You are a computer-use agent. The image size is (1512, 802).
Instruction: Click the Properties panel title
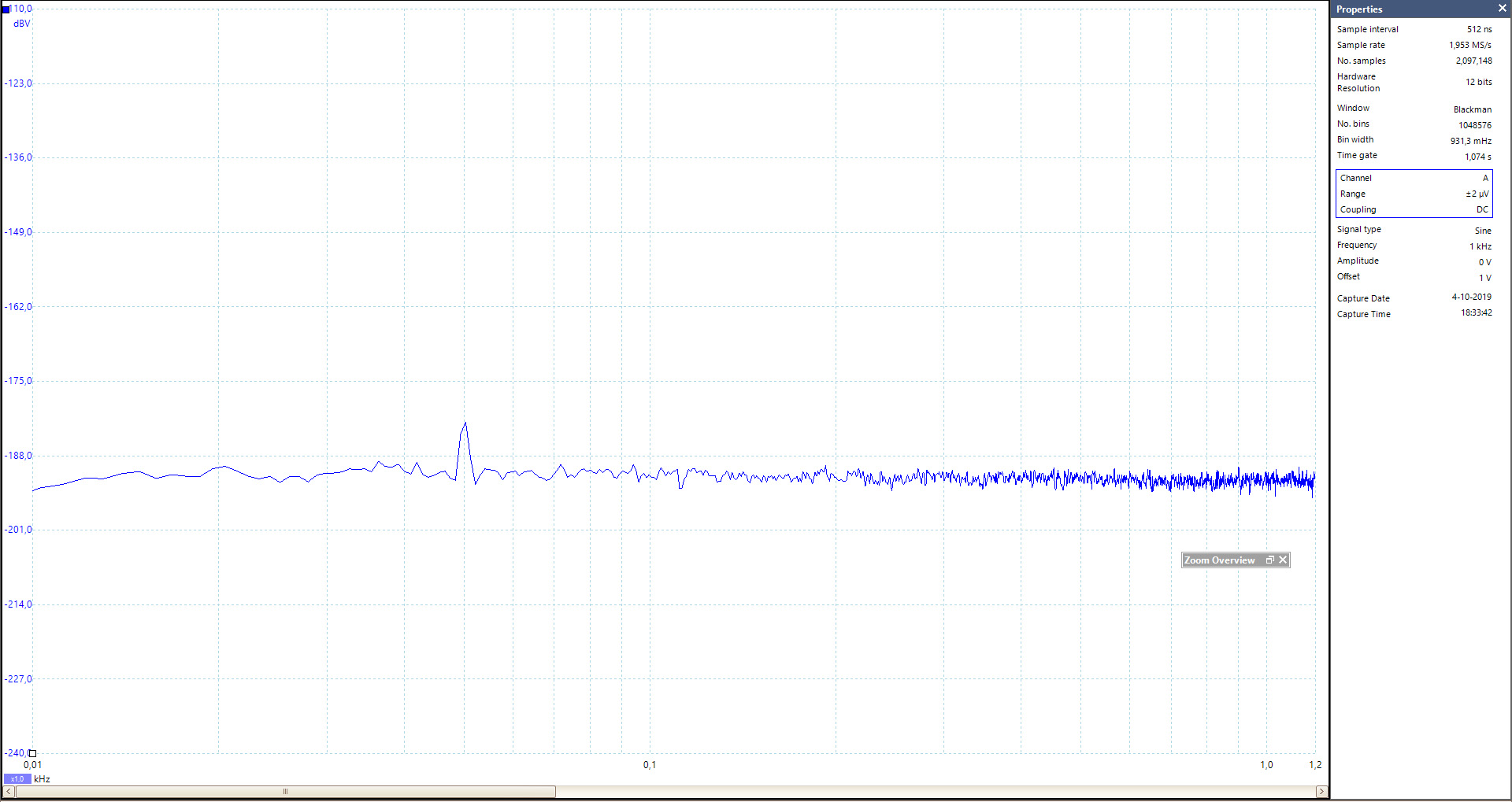1359,9
